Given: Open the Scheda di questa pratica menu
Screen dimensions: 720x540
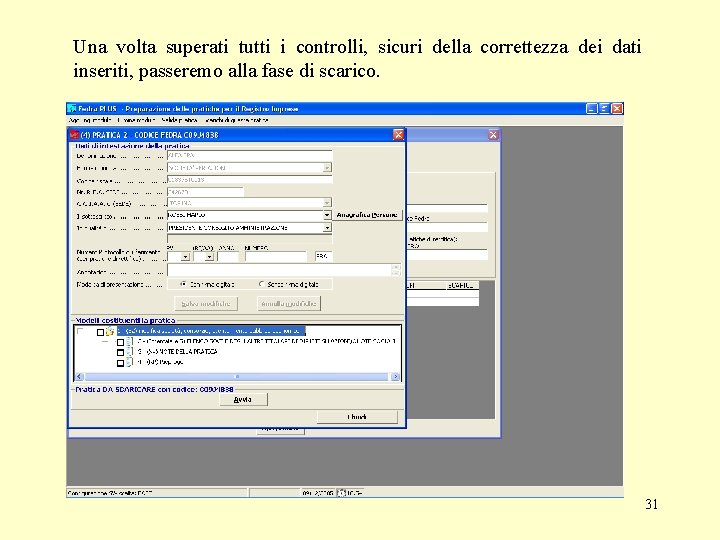Looking at the screenshot, I should (x=237, y=120).
